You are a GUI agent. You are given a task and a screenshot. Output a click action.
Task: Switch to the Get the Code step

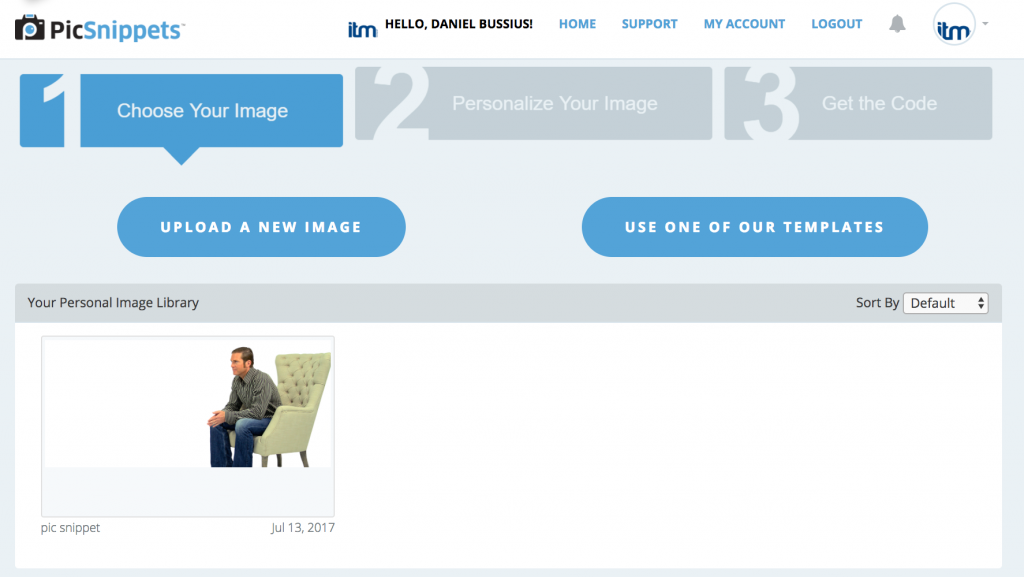tap(878, 103)
